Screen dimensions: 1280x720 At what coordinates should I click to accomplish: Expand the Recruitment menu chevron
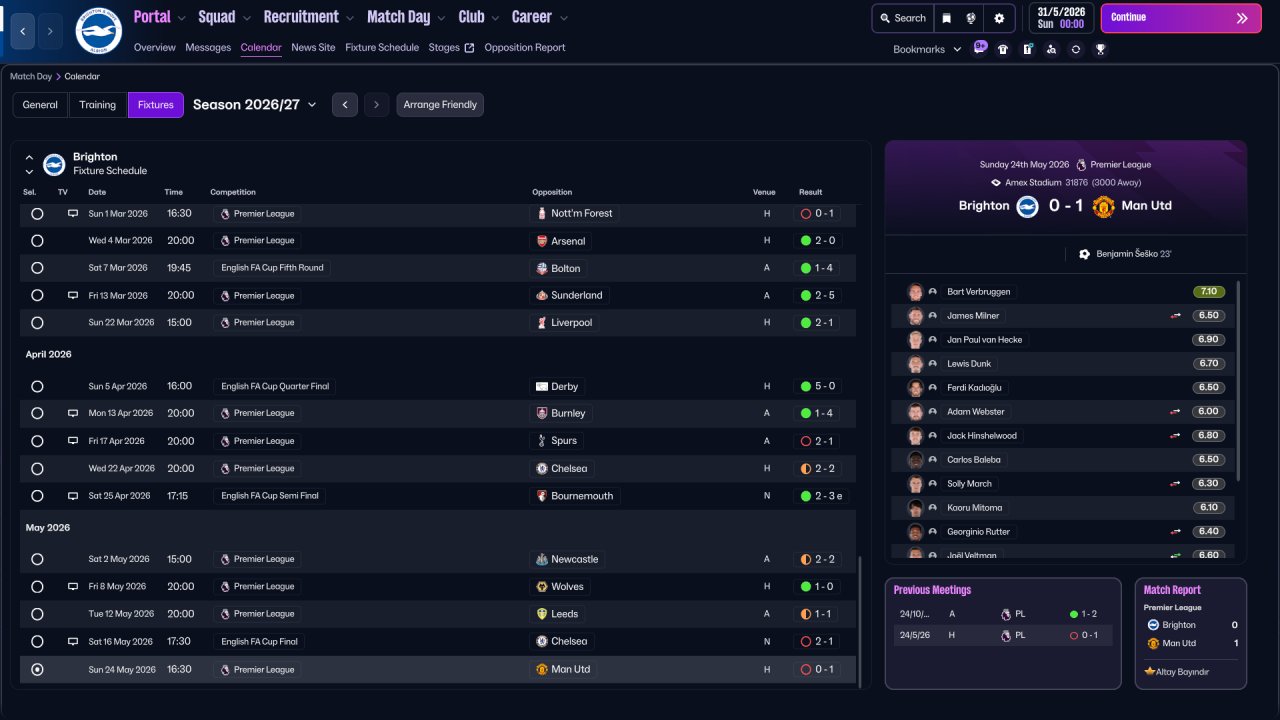(349, 18)
